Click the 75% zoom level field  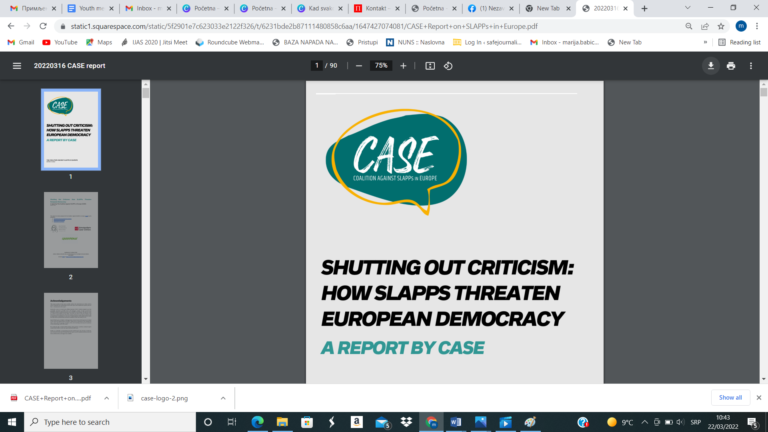381,66
